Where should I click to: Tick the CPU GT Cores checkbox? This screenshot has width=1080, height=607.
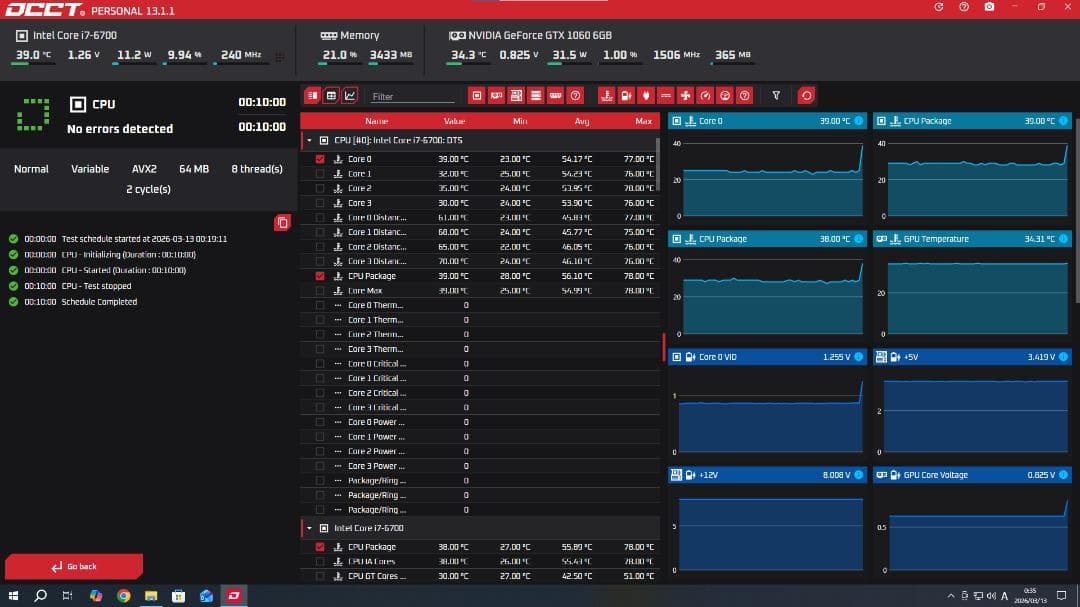click(320, 576)
